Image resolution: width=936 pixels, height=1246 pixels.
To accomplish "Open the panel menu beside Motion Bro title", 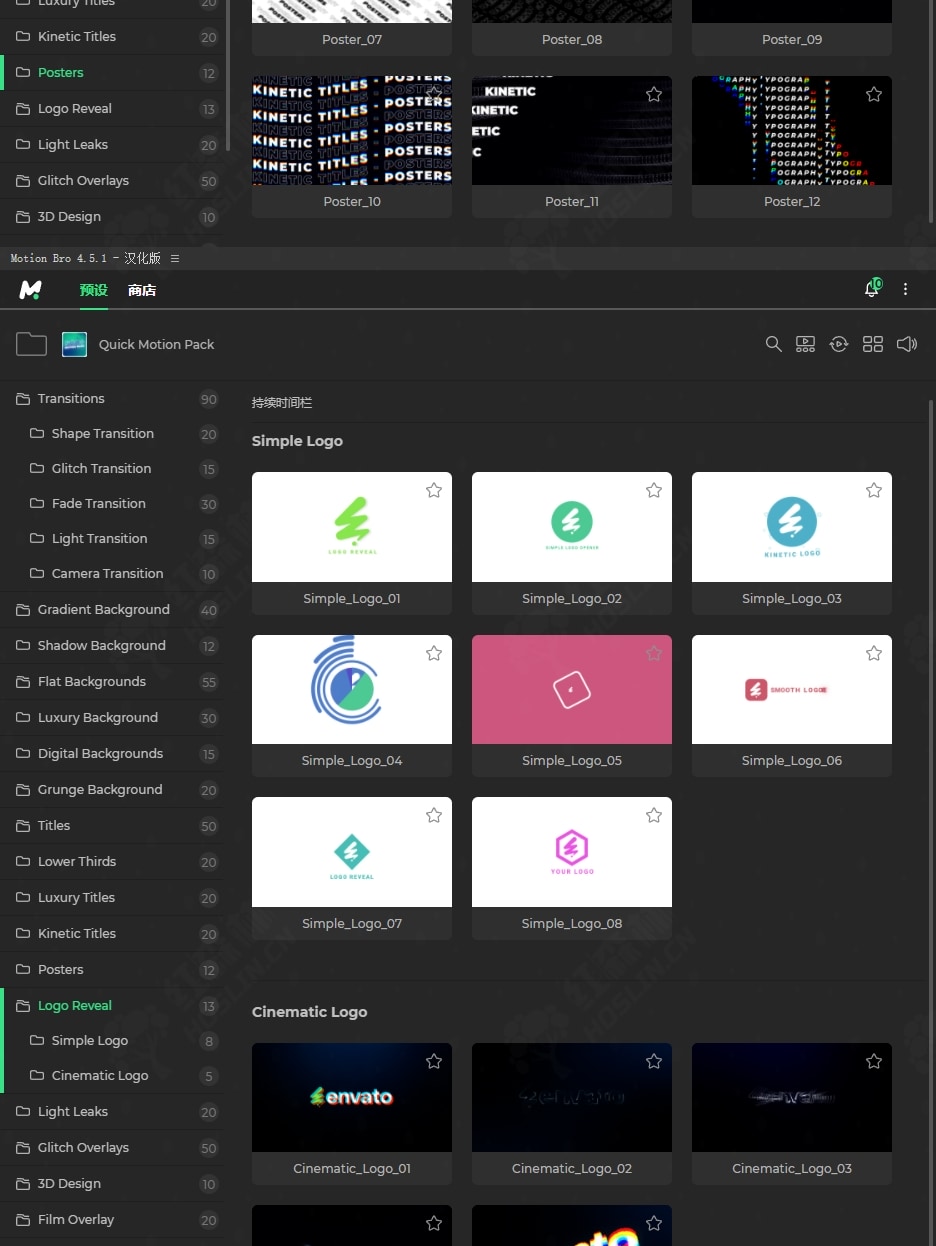I will tap(175, 258).
